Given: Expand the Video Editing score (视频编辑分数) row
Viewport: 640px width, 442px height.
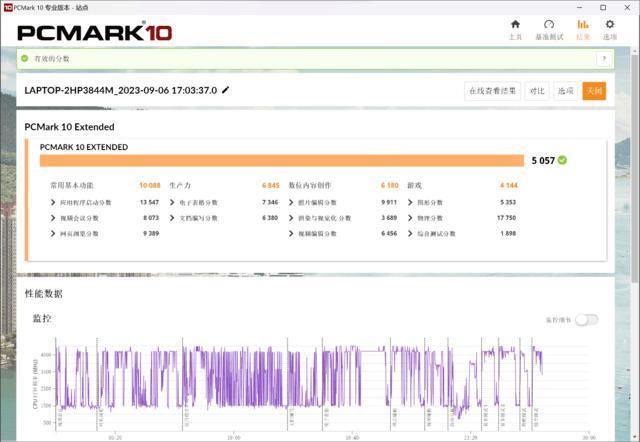Looking at the screenshot, I should pos(291,233).
